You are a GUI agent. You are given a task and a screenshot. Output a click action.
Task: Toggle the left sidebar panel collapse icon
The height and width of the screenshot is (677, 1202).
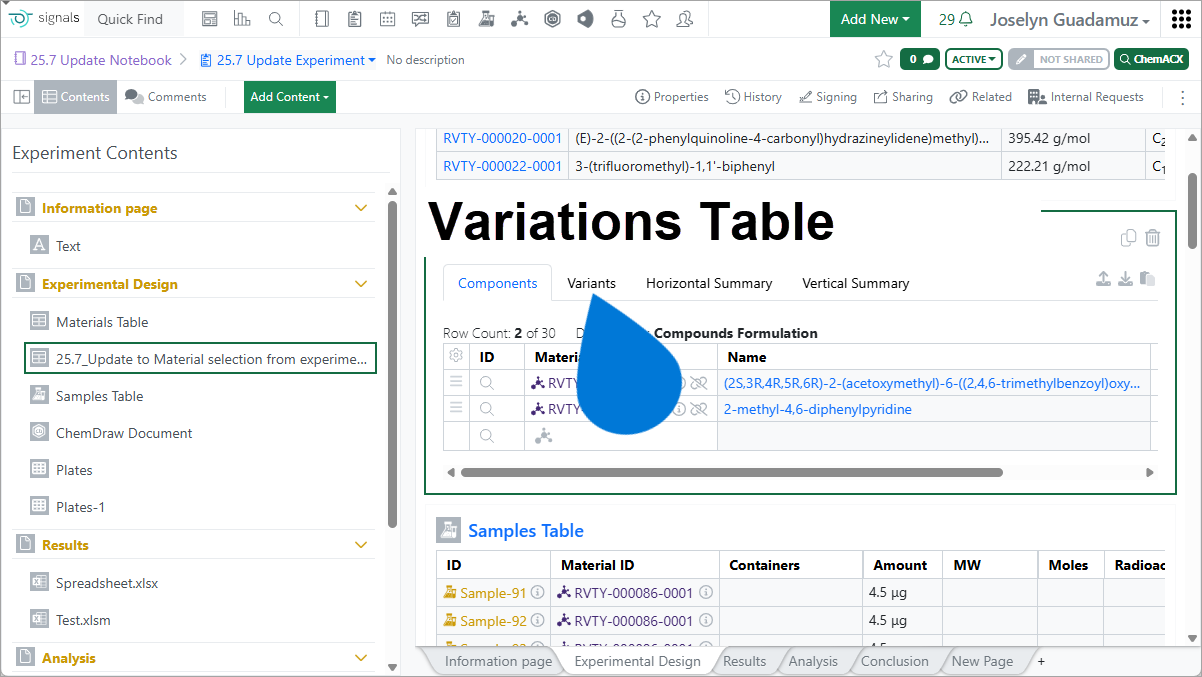pos(21,97)
